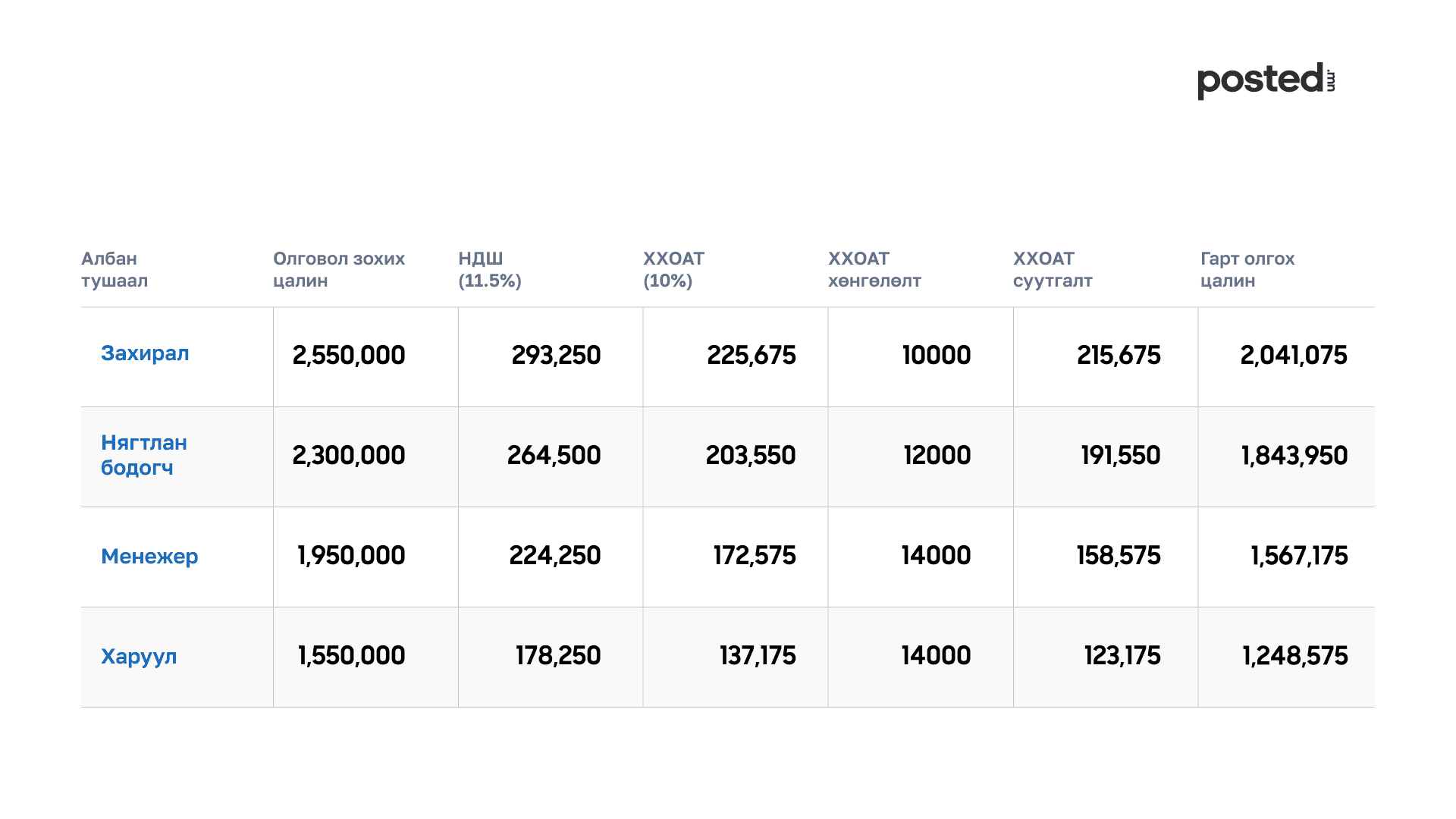
Task: Click the ХХОАТ суутгалт column header
Action: pyautogui.click(x=1053, y=269)
